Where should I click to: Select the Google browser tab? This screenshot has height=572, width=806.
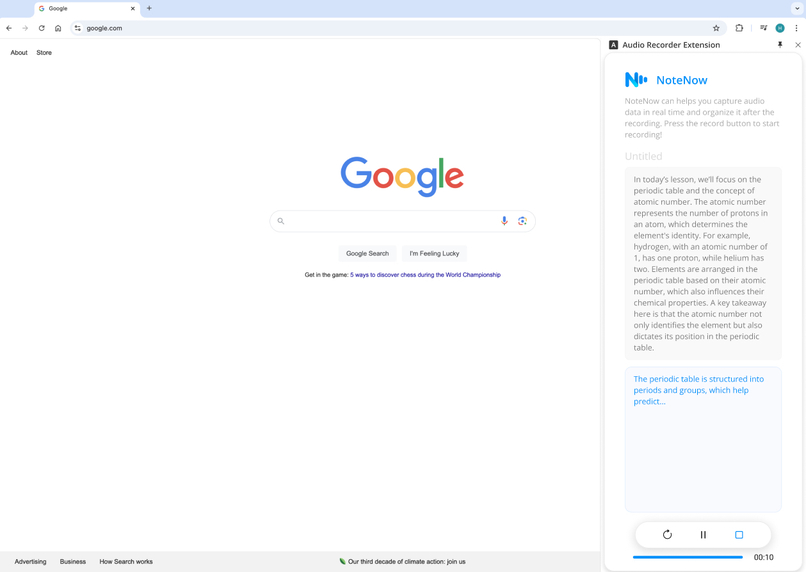(x=87, y=8)
